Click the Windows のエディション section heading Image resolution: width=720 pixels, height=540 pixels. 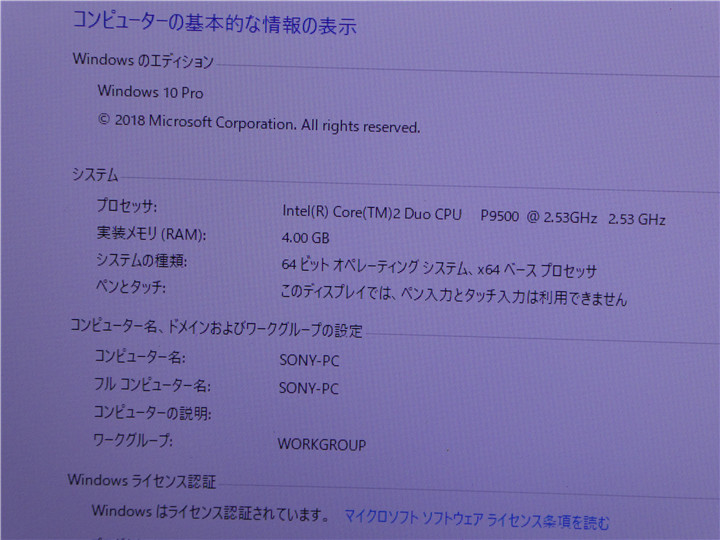pos(143,60)
